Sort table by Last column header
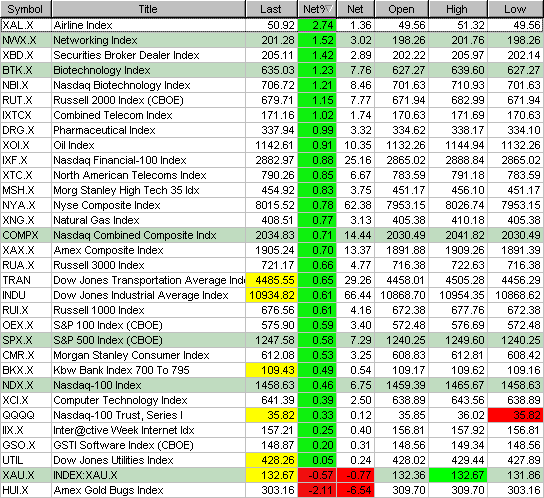This screenshot has width=544, height=498. (x=271, y=9)
